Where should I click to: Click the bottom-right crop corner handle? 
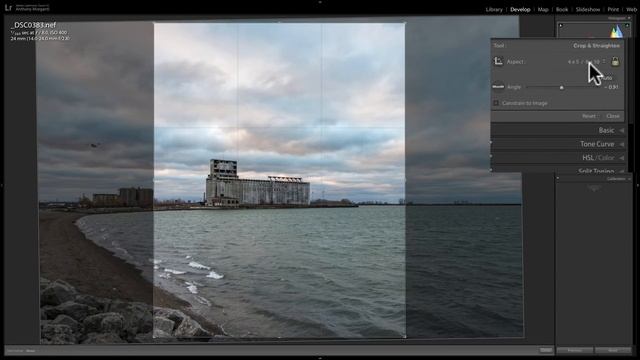pyautogui.click(x=405, y=337)
